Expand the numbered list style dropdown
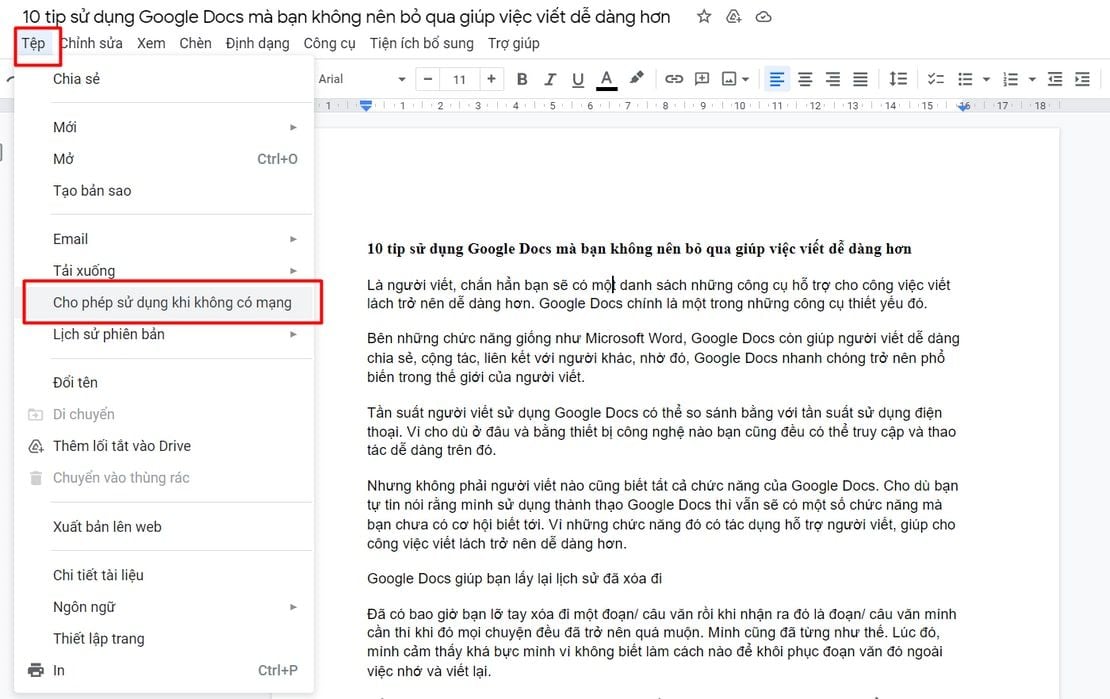 [x=1032, y=79]
